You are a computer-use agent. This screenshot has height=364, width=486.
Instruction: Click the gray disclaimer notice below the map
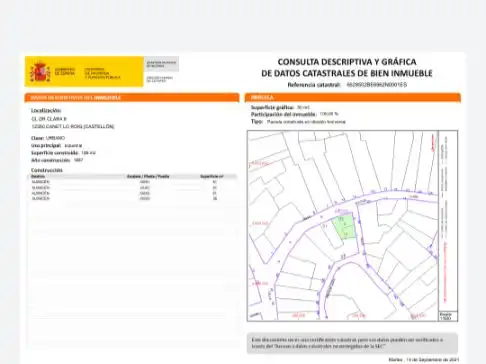tap(352, 343)
